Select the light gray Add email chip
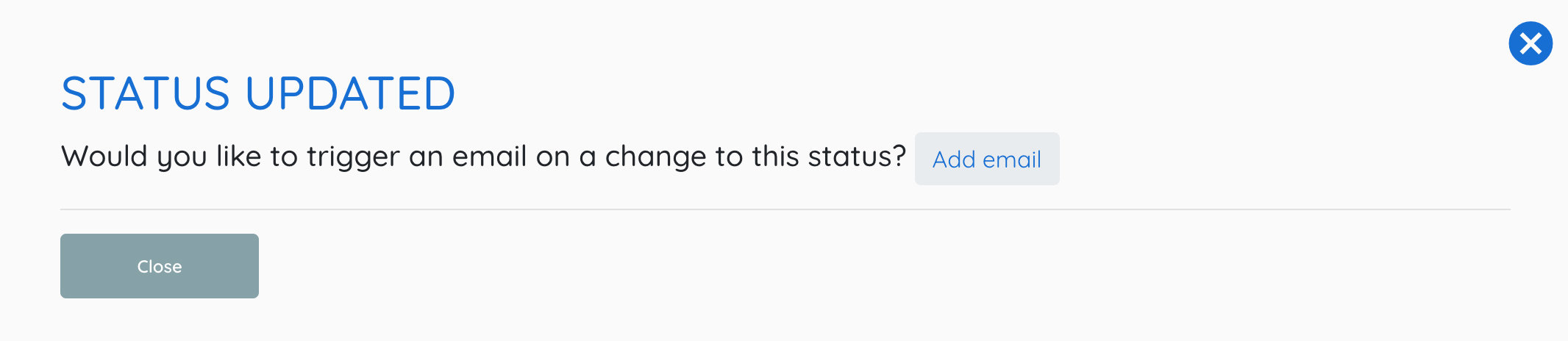Screen dimensions: 1568x341 [x=987, y=159]
